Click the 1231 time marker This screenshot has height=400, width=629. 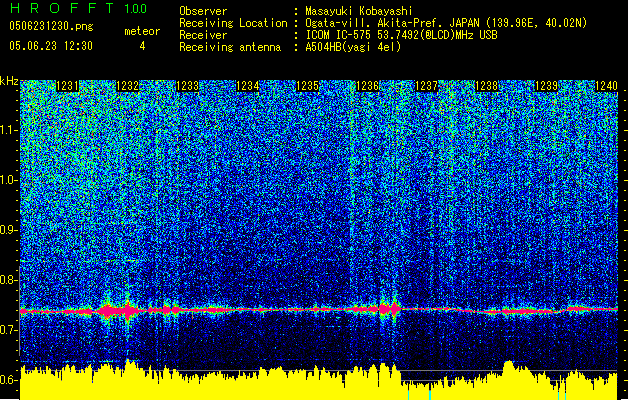click(67, 86)
